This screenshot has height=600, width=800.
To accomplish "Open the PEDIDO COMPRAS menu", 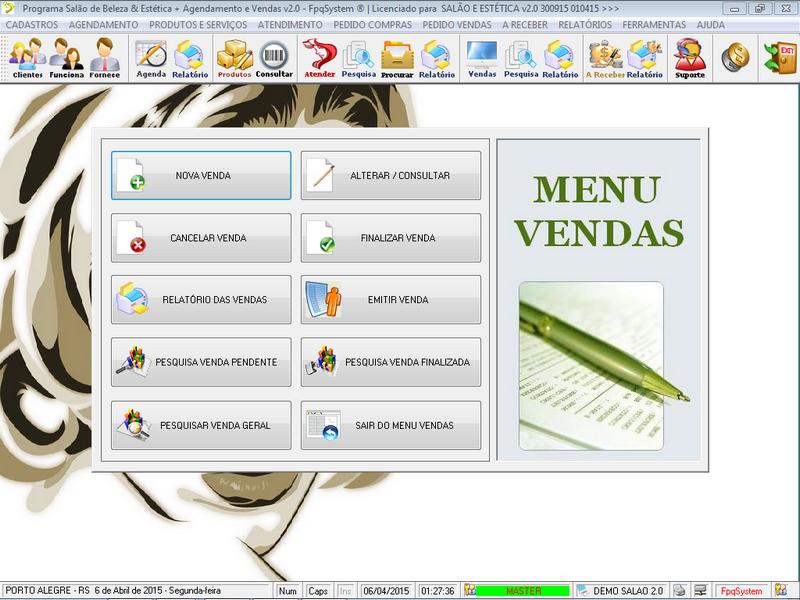I will coord(372,24).
